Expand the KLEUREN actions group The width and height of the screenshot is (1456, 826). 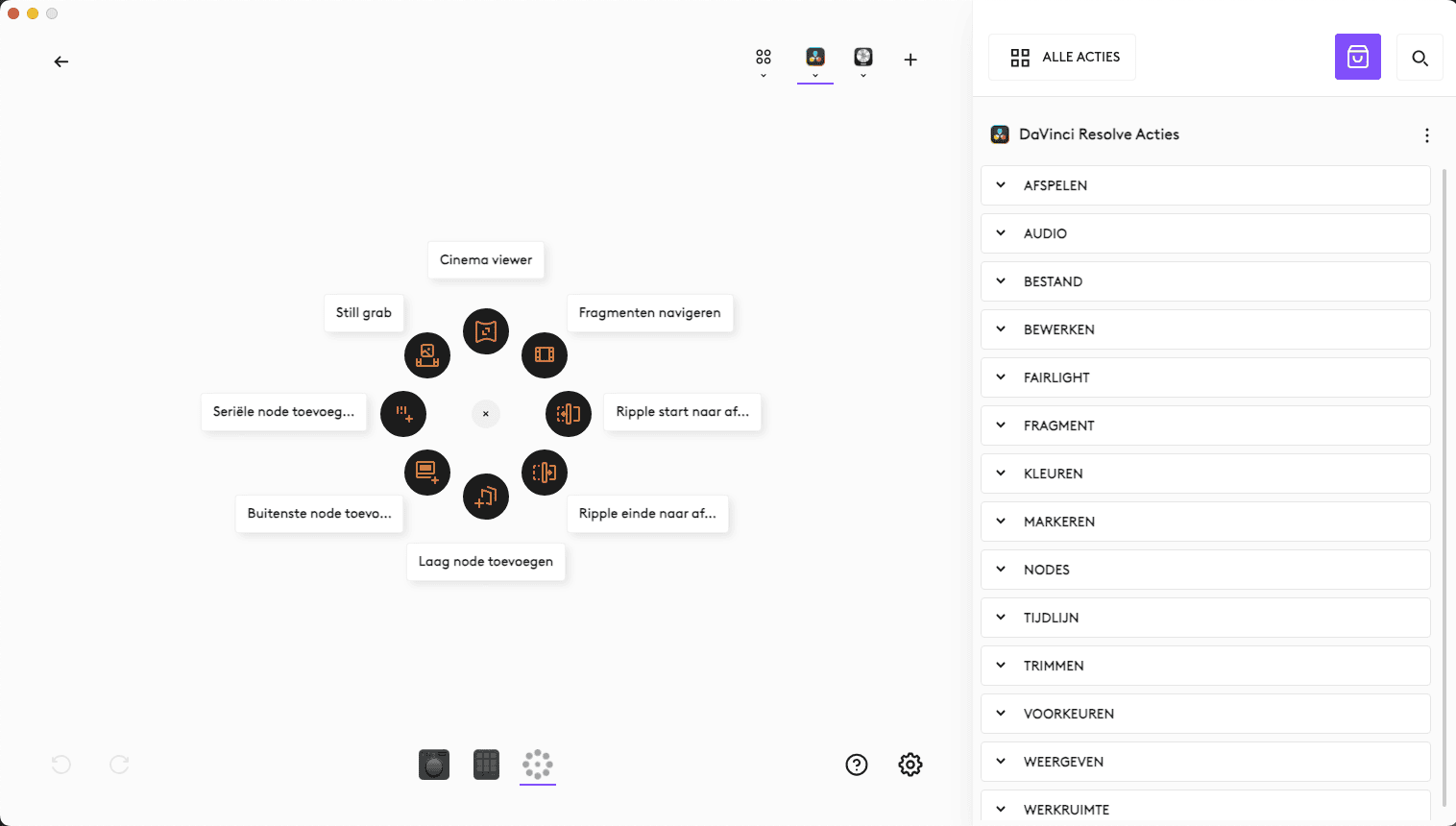pyautogui.click(x=1205, y=474)
